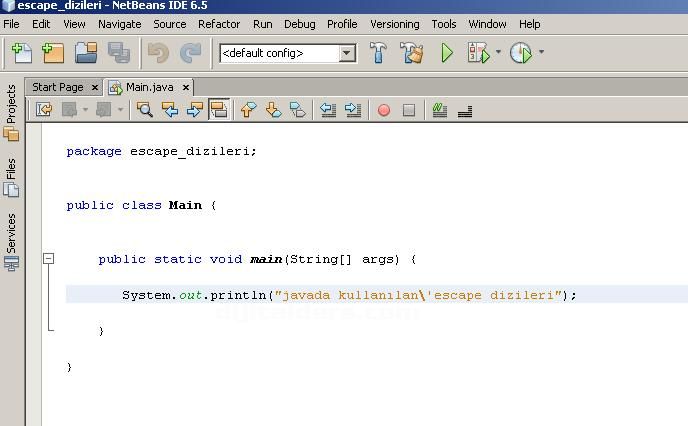Click the Open Project folder icon
688x426 pixels.
tap(85, 53)
